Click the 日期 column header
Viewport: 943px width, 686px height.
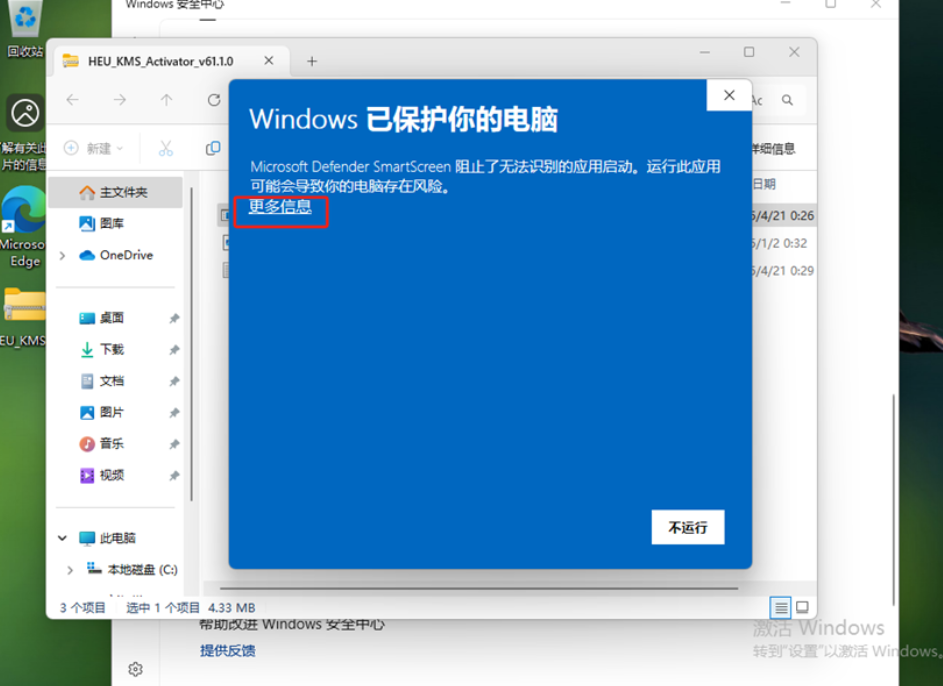765,184
